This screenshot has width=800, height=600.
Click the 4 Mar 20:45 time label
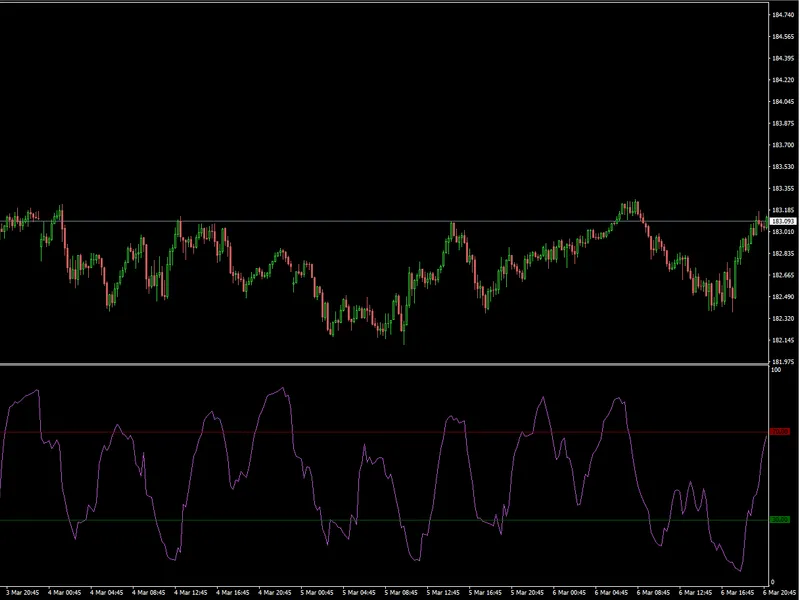(275, 592)
